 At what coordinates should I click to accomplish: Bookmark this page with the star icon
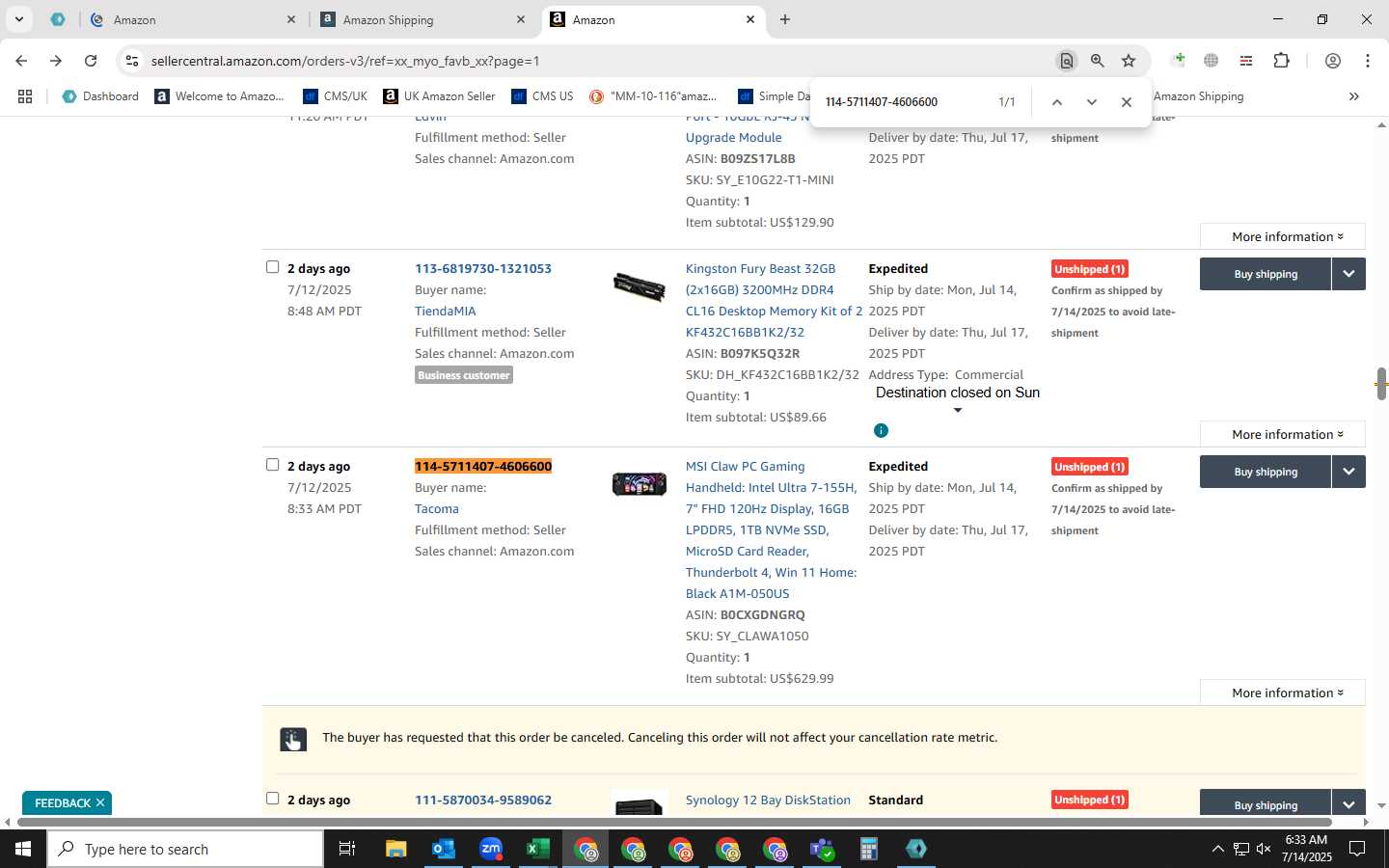click(x=1129, y=61)
